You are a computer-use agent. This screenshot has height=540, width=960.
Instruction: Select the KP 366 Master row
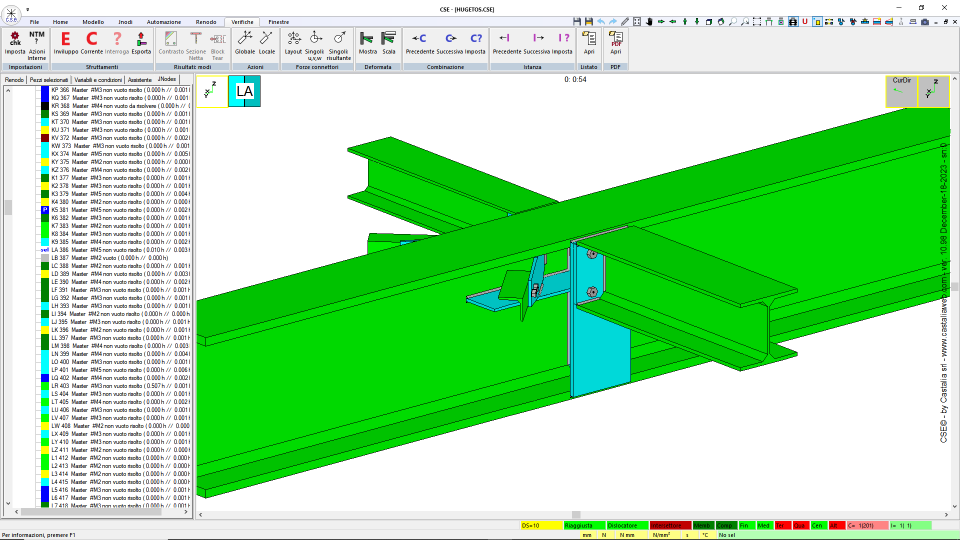pos(120,90)
